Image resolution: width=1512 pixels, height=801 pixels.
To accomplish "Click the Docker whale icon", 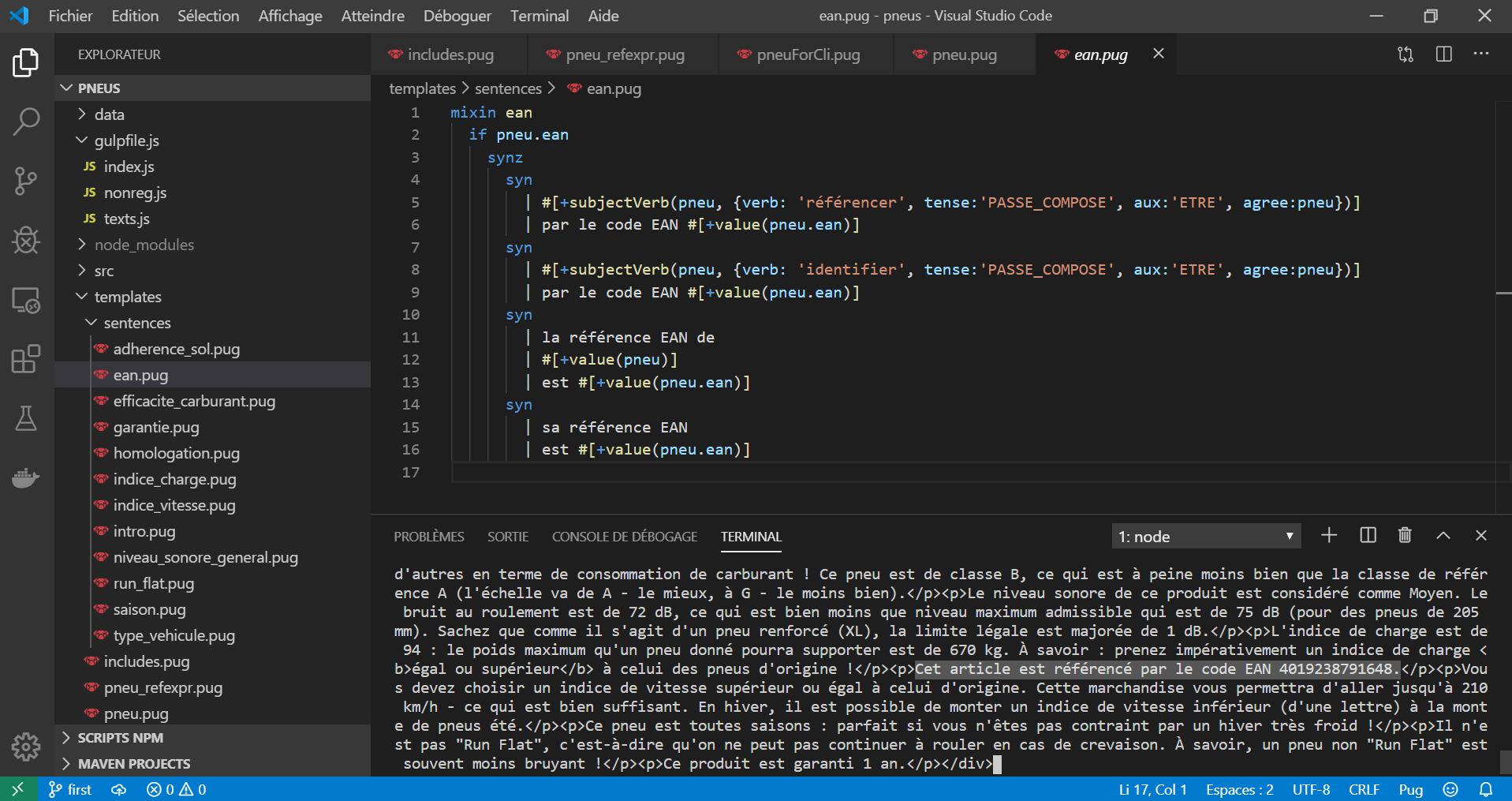I will click(x=26, y=477).
